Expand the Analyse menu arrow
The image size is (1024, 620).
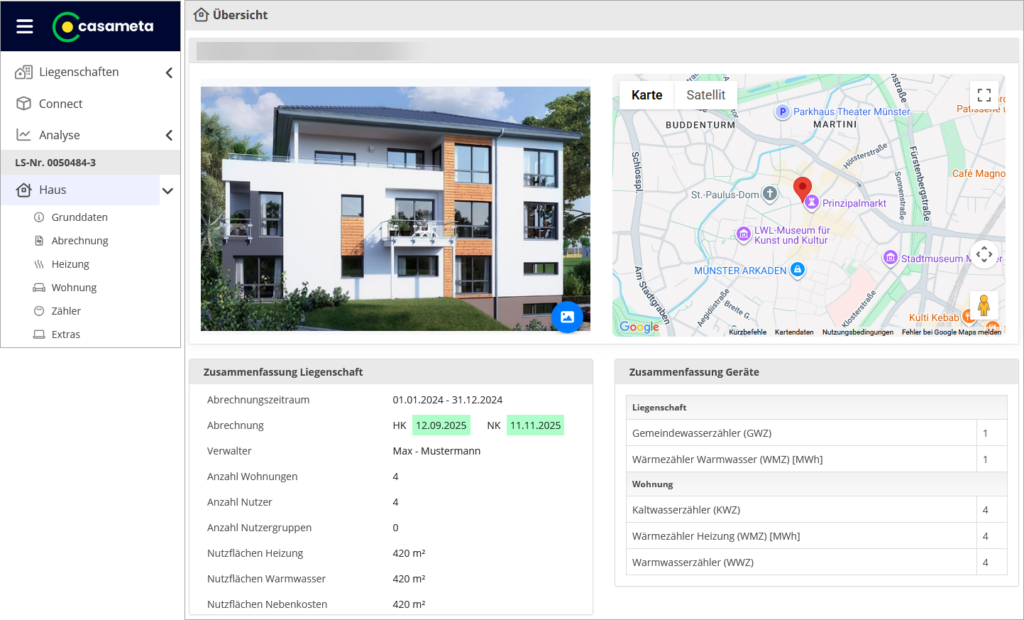tap(168, 135)
